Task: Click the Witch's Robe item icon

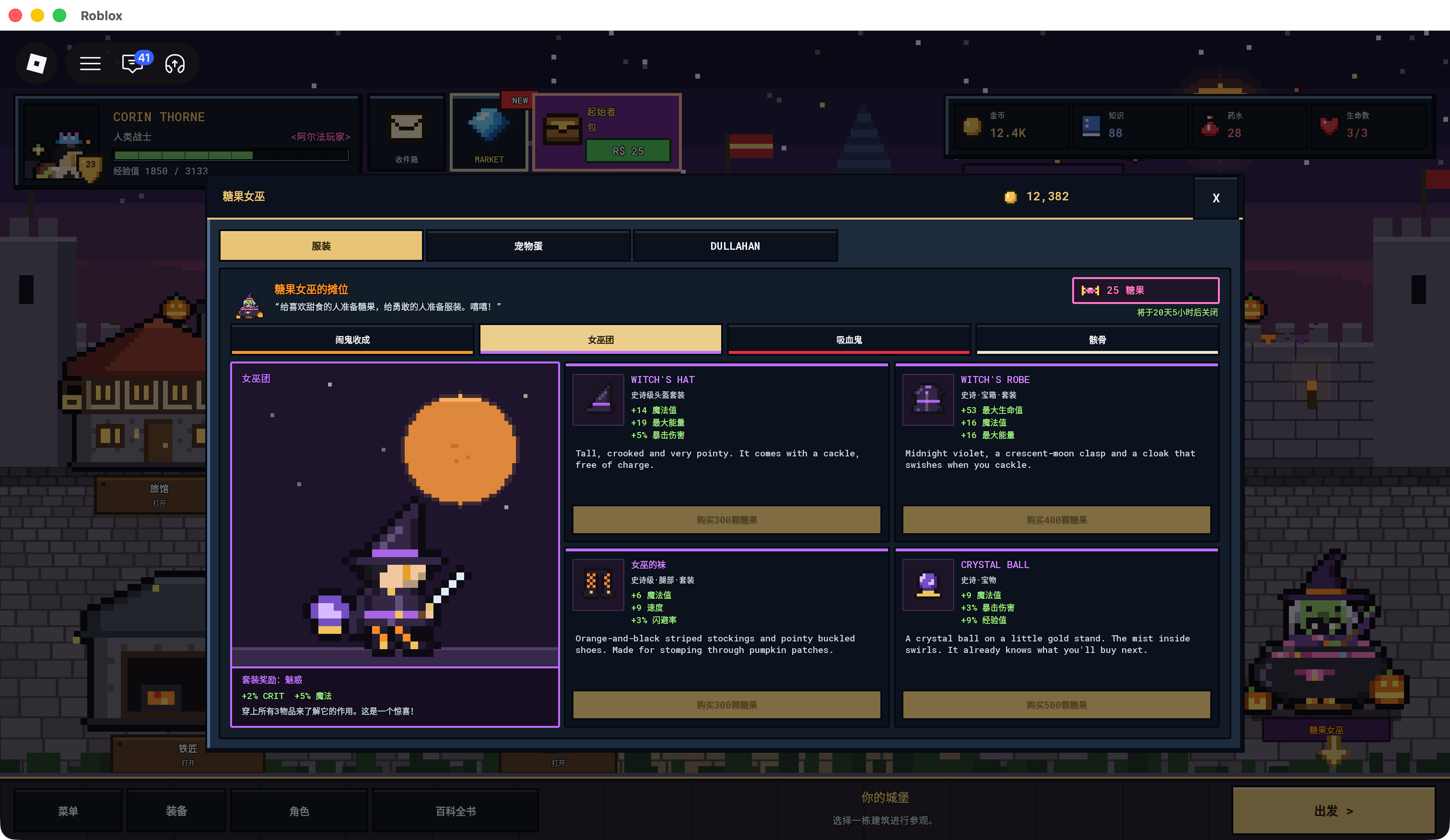Action: click(x=927, y=399)
